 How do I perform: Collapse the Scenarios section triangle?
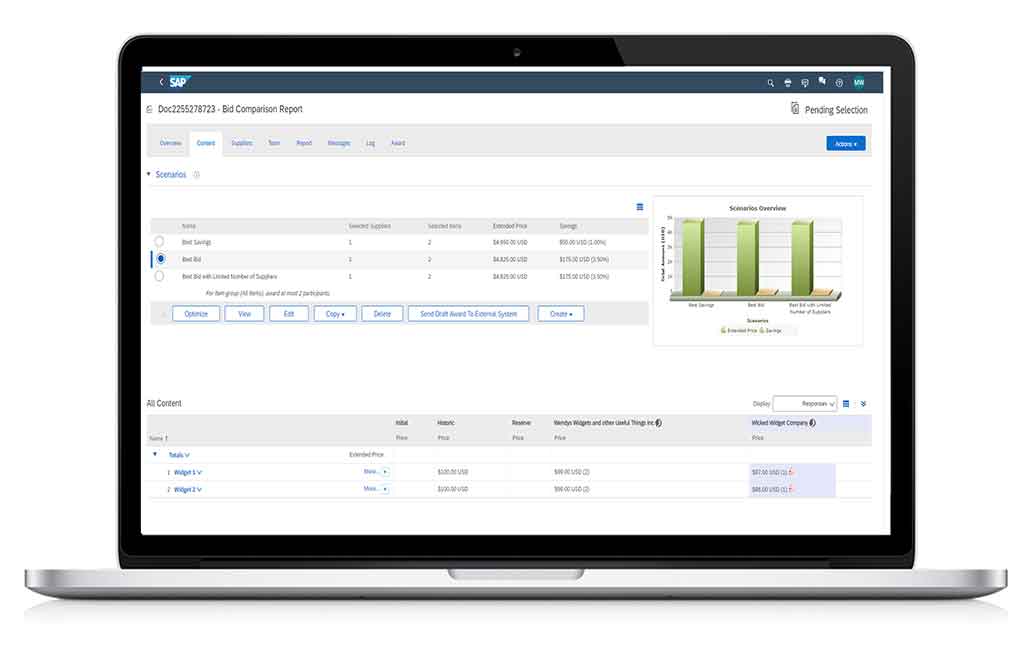(x=149, y=174)
